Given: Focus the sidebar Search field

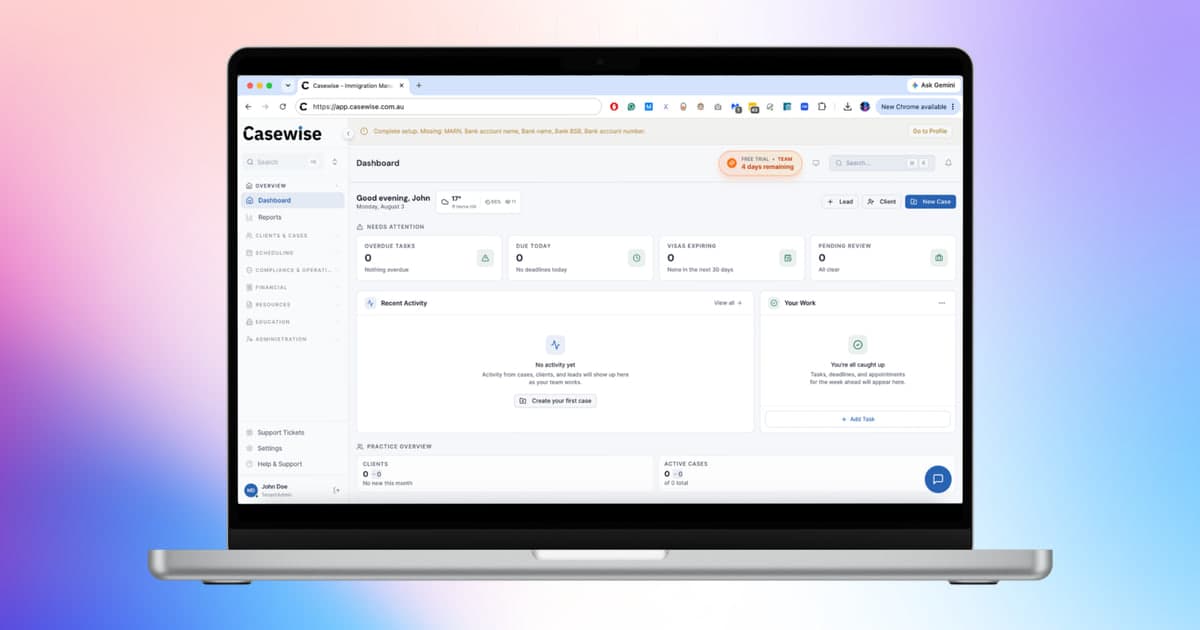Looking at the screenshot, I should (x=283, y=162).
